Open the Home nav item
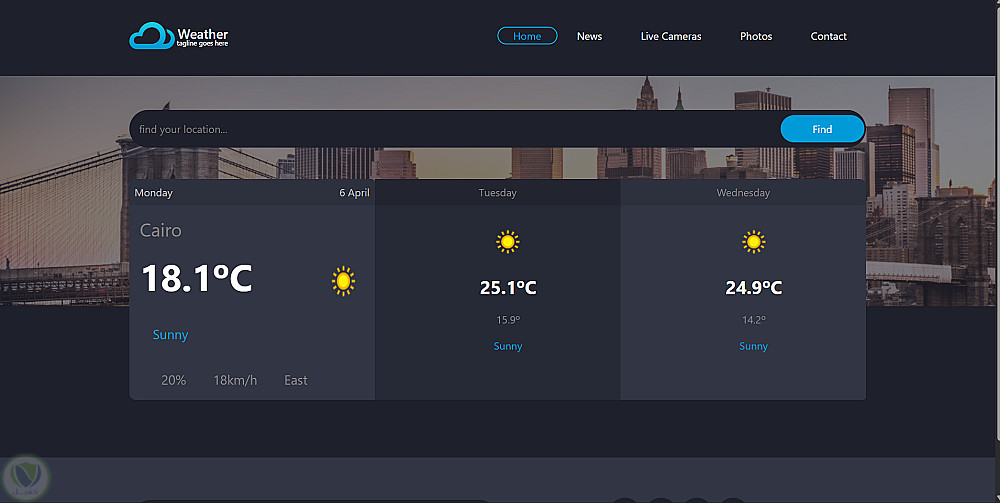The image size is (1000, 503). coord(527,36)
